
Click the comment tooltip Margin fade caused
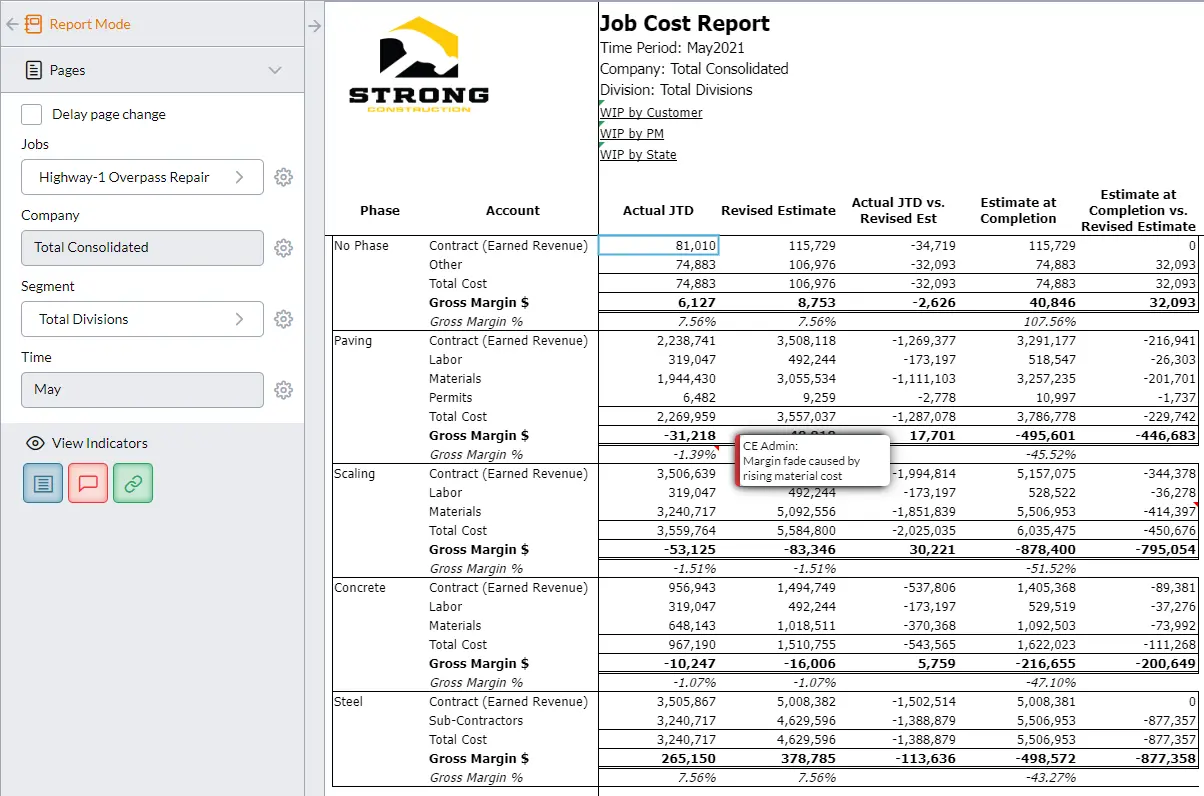(812, 461)
